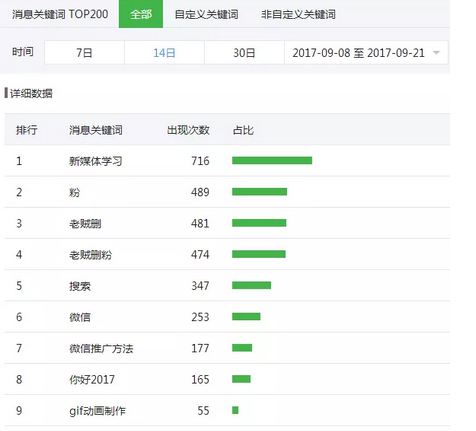Click the 占比 column header

pyautogui.click(x=243, y=130)
